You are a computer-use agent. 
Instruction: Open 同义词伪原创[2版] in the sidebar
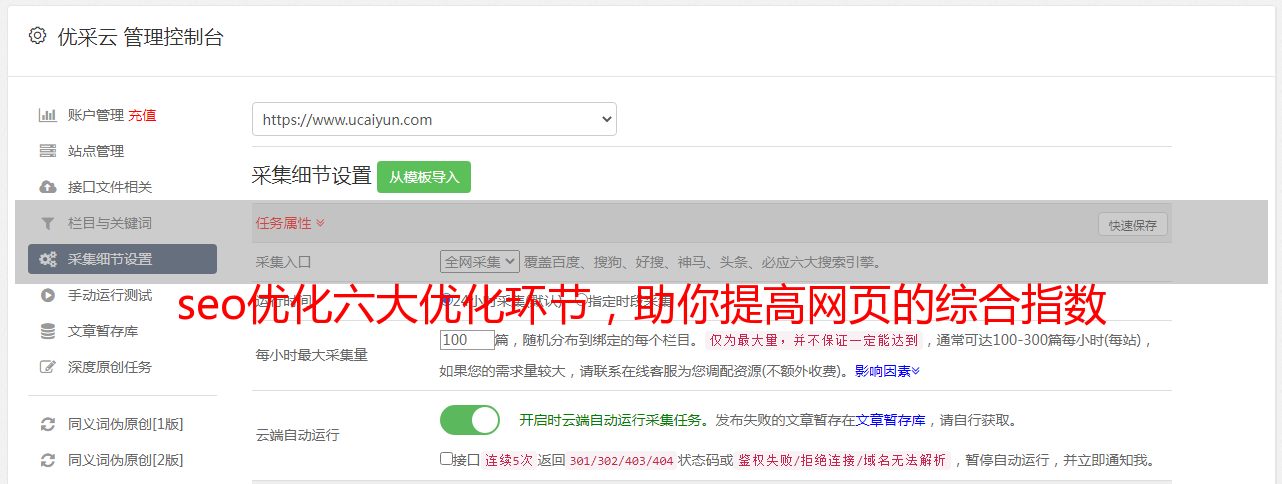click(x=125, y=460)
